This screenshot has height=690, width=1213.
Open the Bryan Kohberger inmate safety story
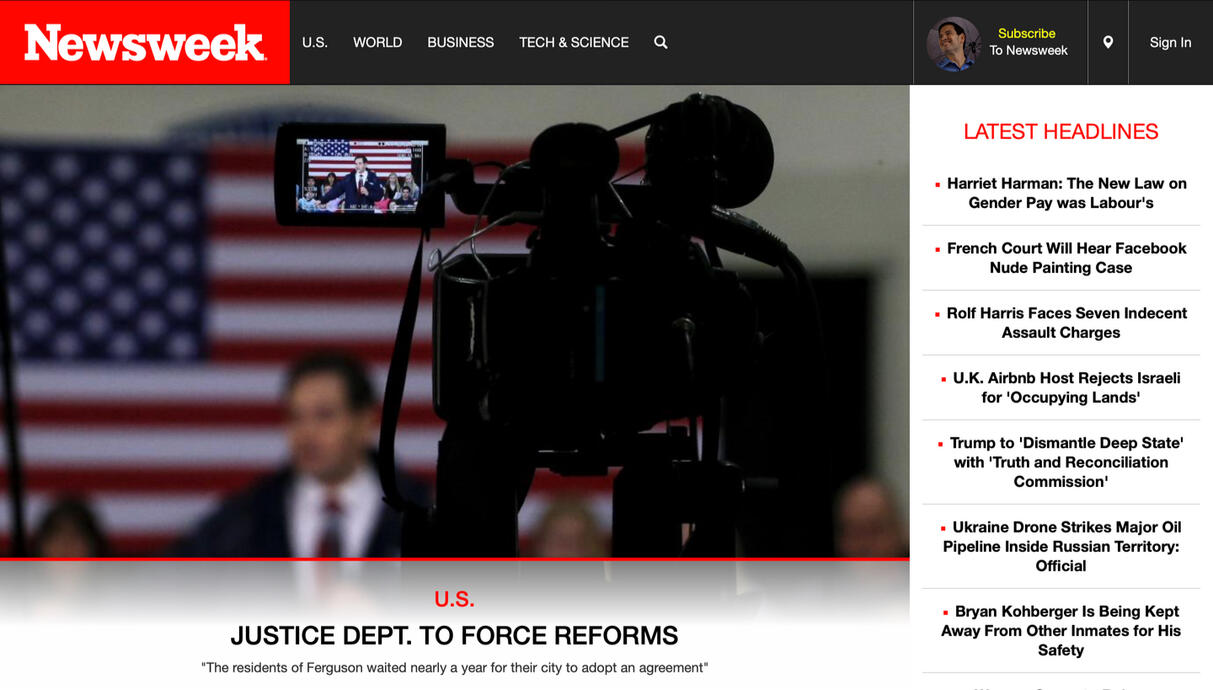(x=1061, y=631)
